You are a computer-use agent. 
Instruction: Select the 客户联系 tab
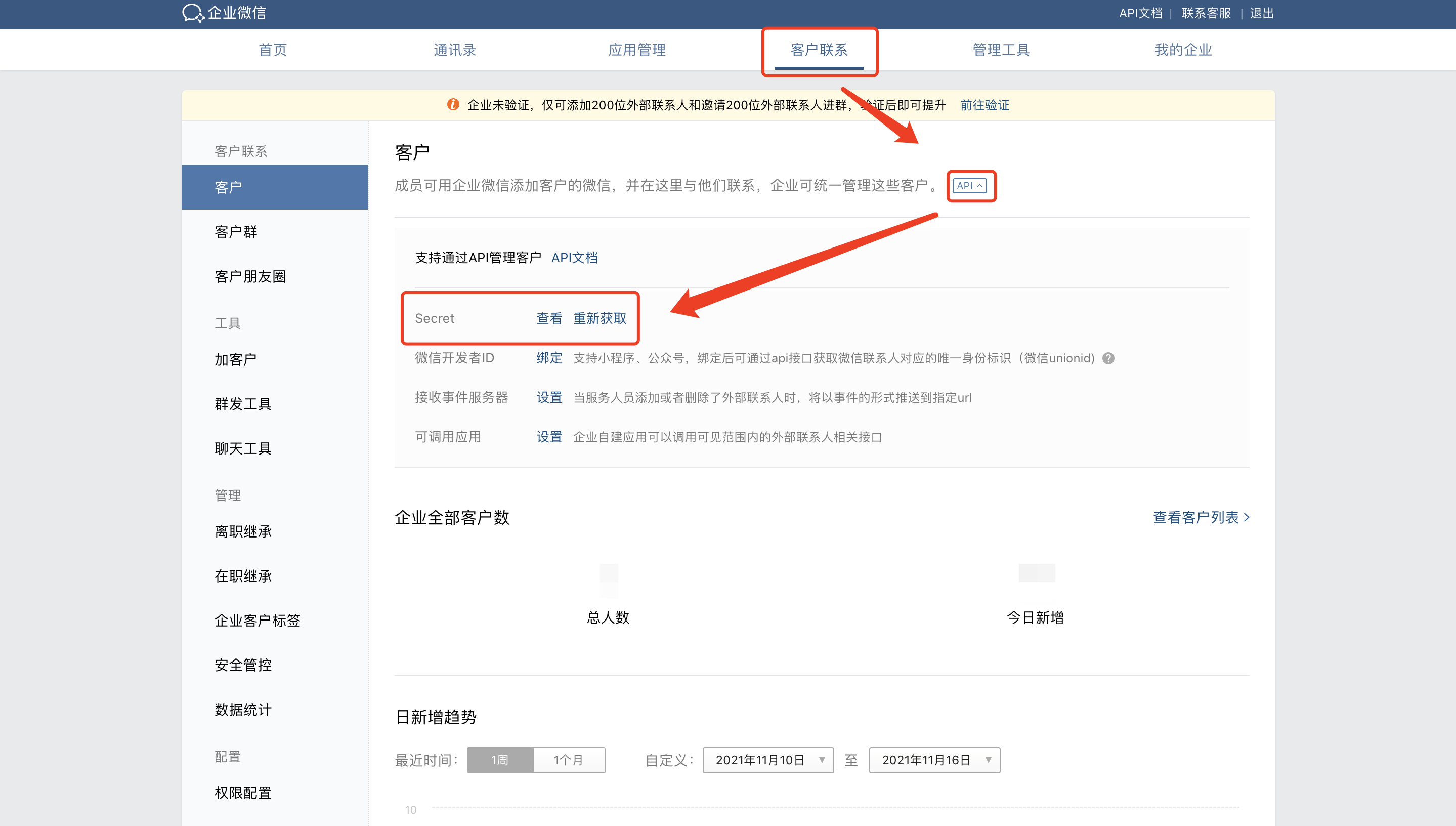click(x=819, y=50)
